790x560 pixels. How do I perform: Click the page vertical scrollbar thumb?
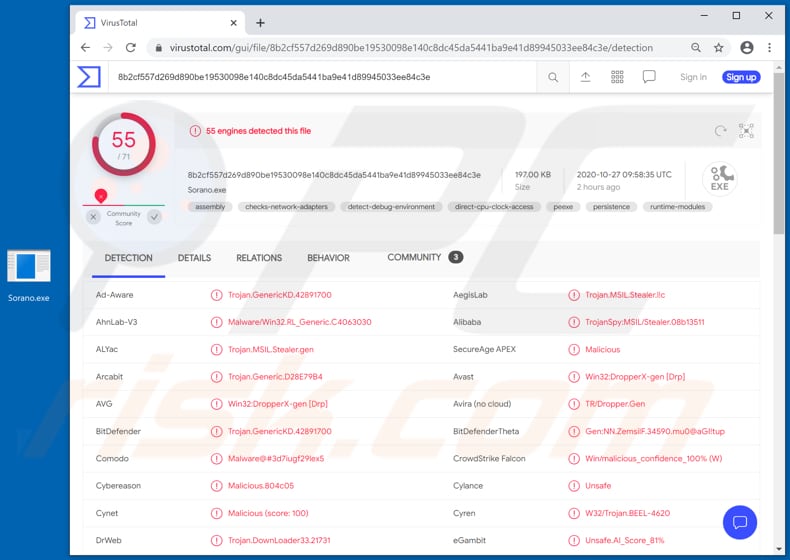779,154
